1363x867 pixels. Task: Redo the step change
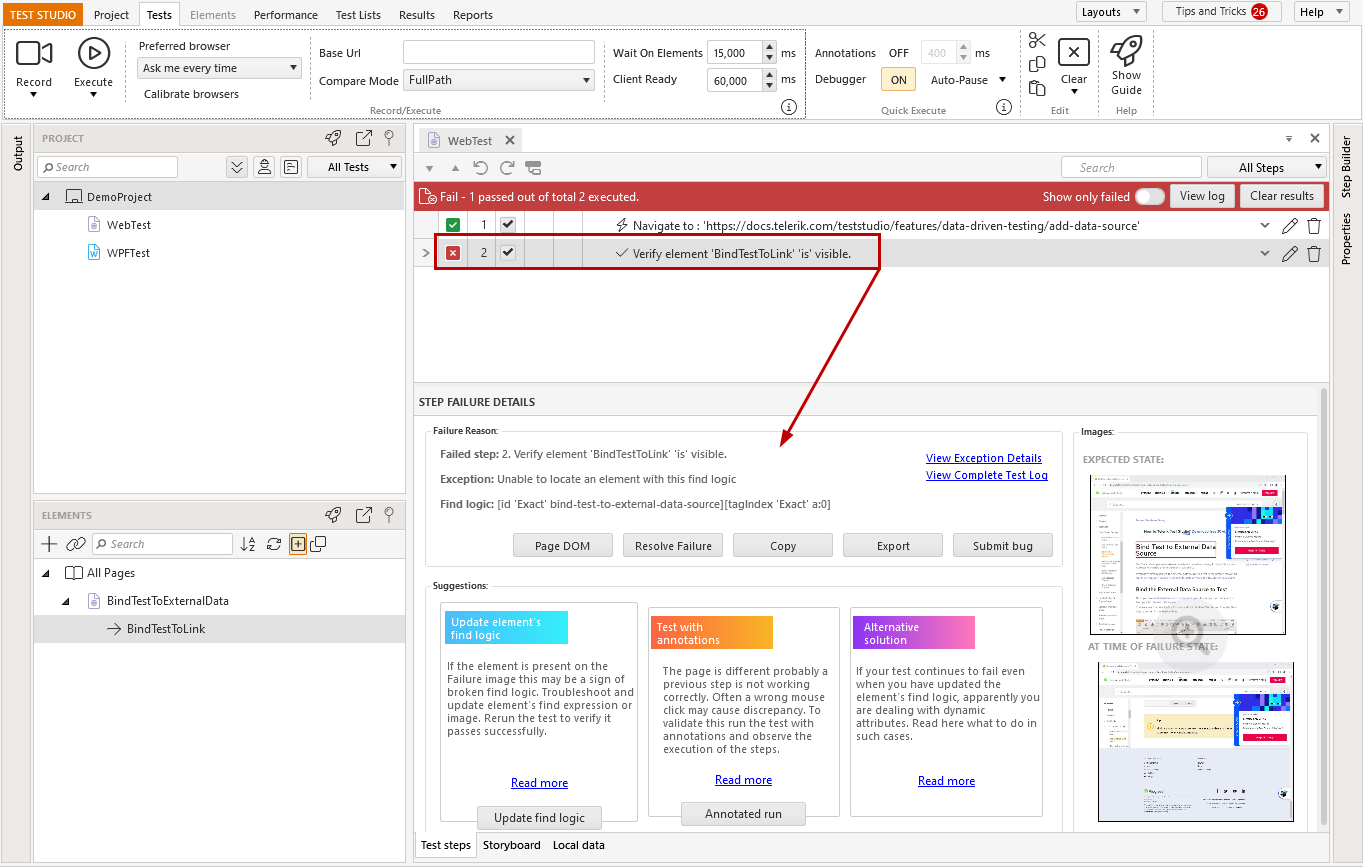tap(507, 168)
